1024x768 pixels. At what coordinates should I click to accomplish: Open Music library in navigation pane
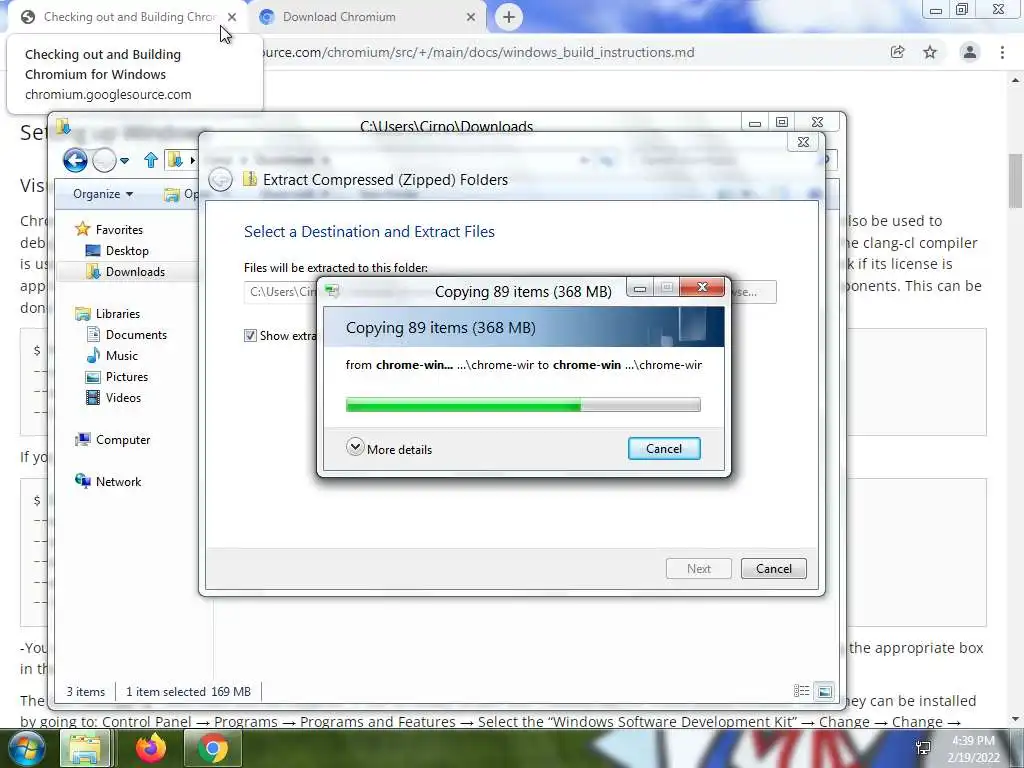[112, 356]
